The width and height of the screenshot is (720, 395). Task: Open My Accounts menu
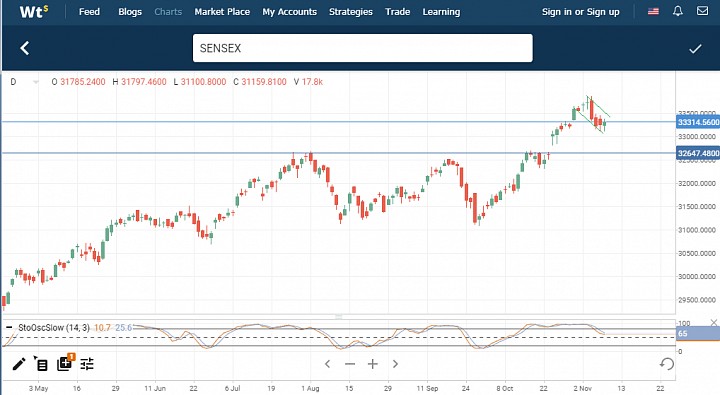[x=290, y=12]
